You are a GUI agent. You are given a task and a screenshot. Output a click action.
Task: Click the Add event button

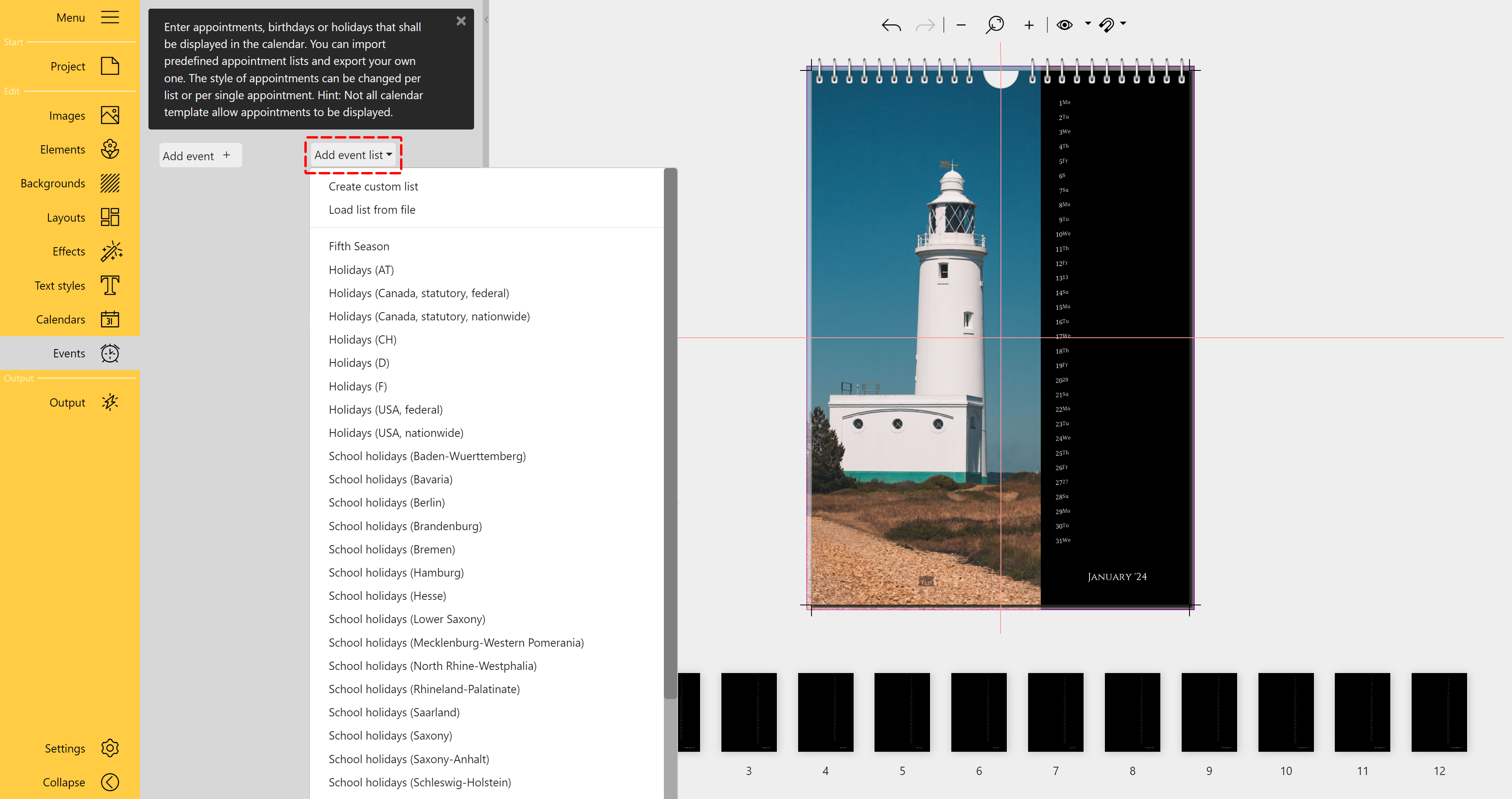click(x=200, y=155)
